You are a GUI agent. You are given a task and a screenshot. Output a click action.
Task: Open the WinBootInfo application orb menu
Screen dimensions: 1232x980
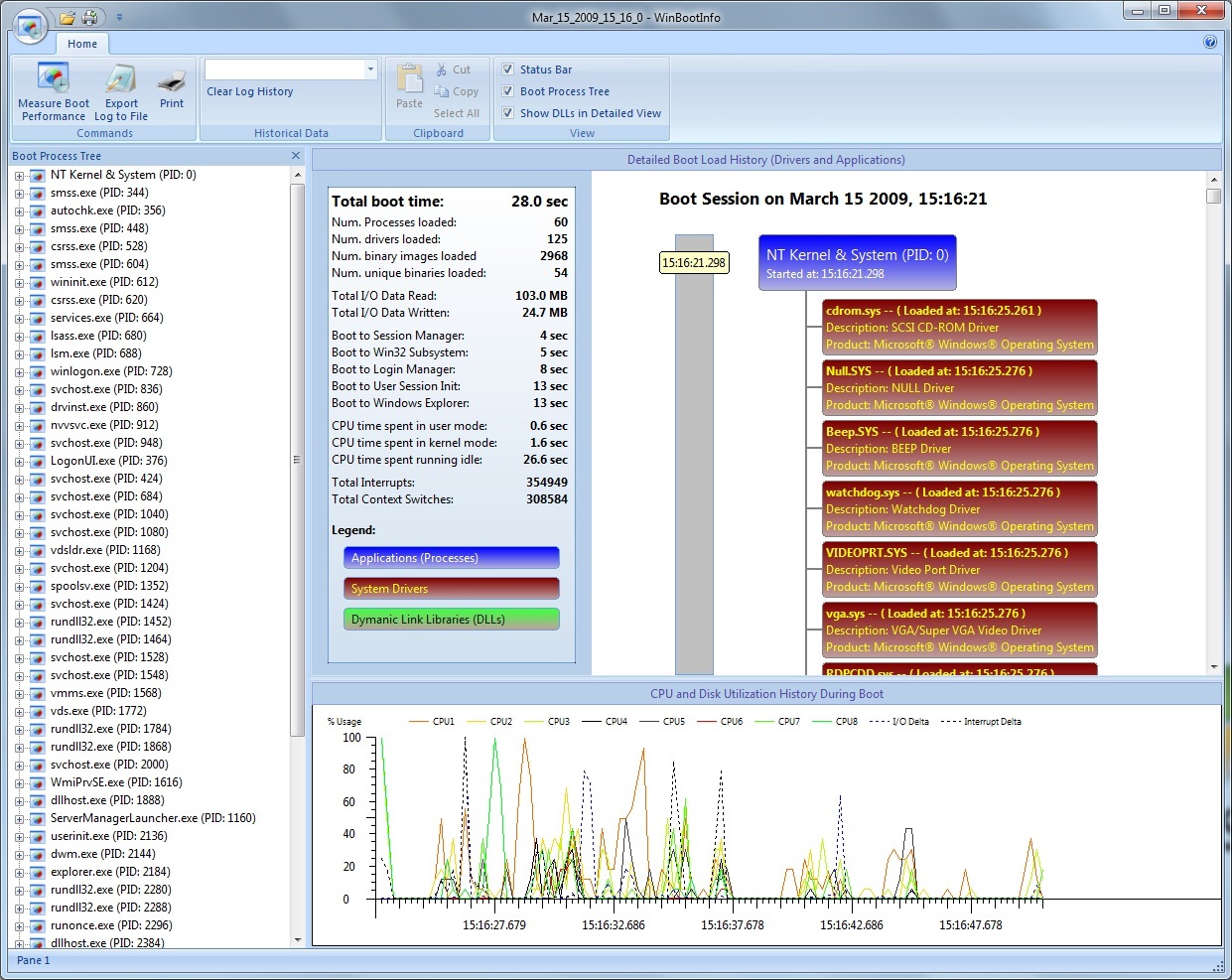pyautogui.click(x=30, y=26)
